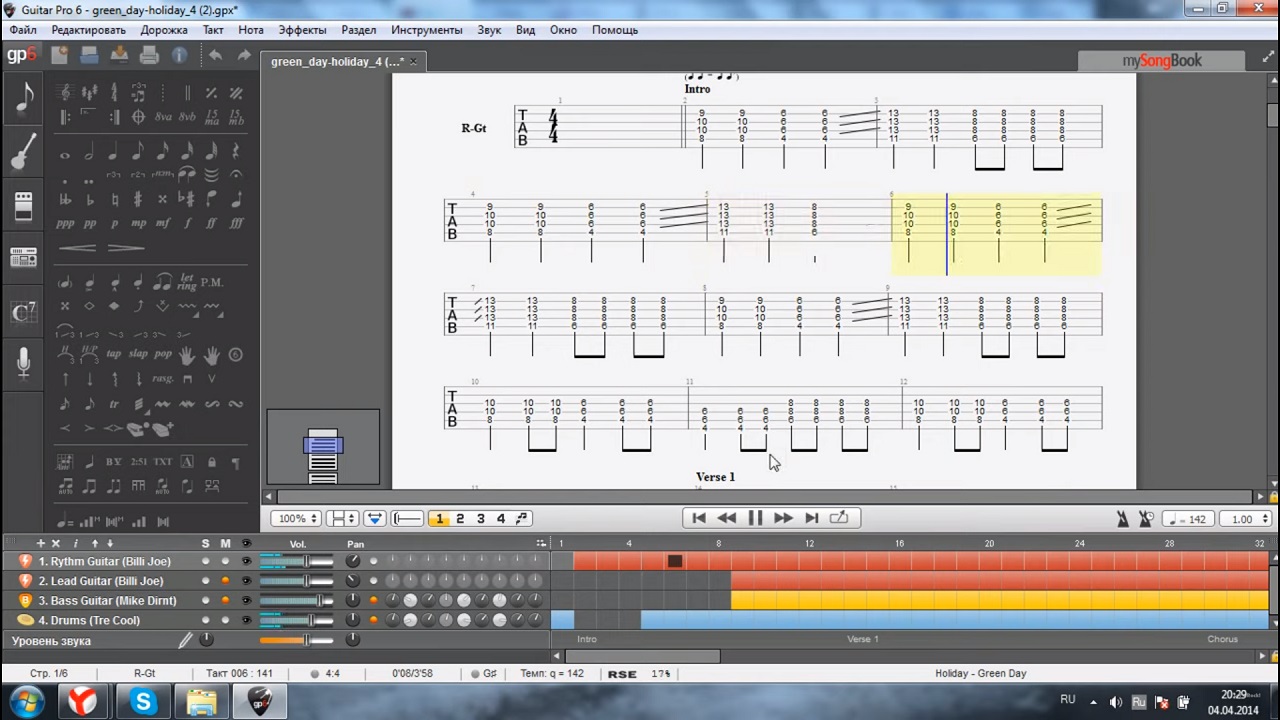
Task: Pause playback with the pause button
Action: click(x=755, y=518)
